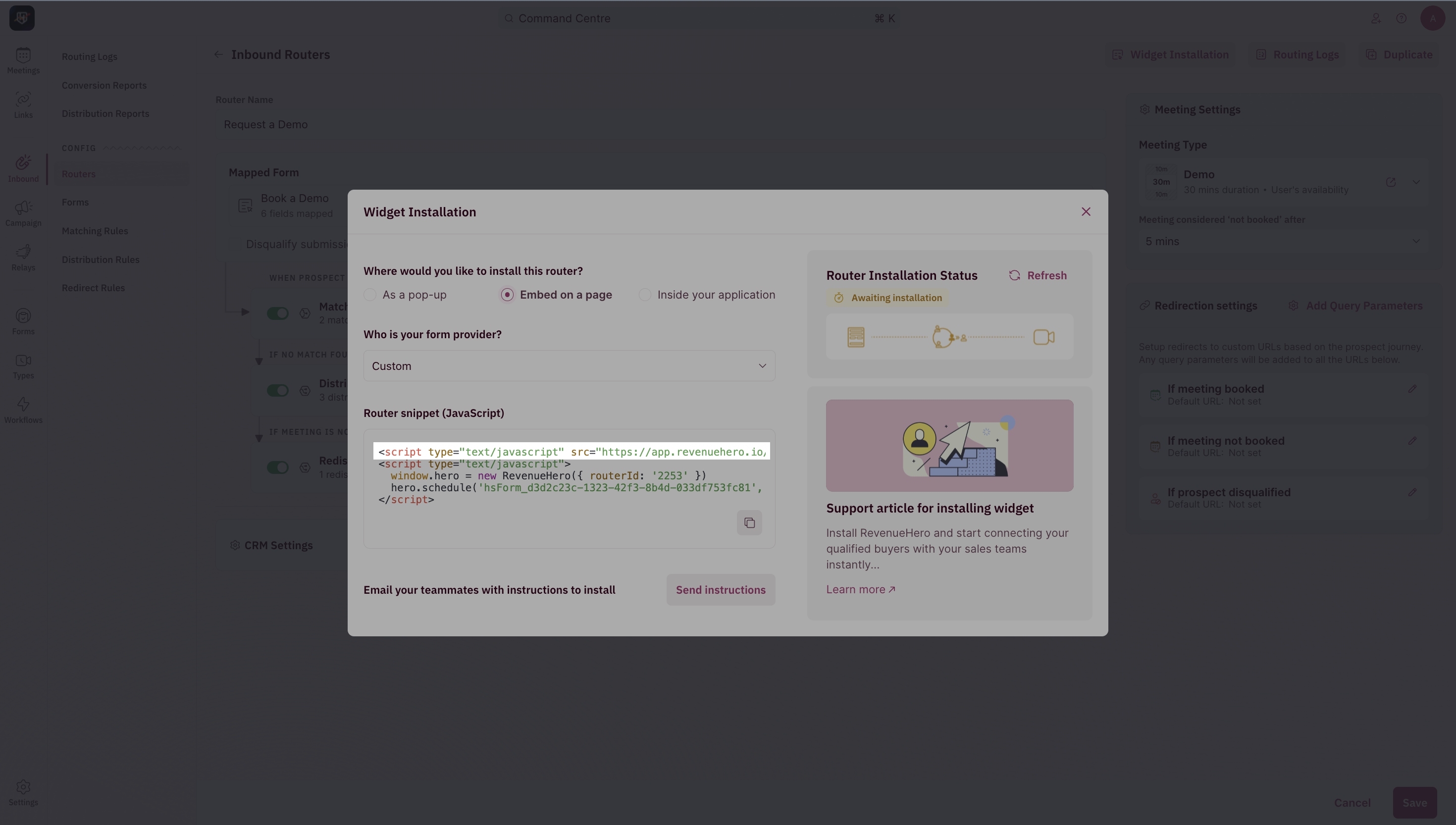The width and height of the screenshot is (1456, 825).
Task: Copy the router snippet code
Action: point(749,522)
